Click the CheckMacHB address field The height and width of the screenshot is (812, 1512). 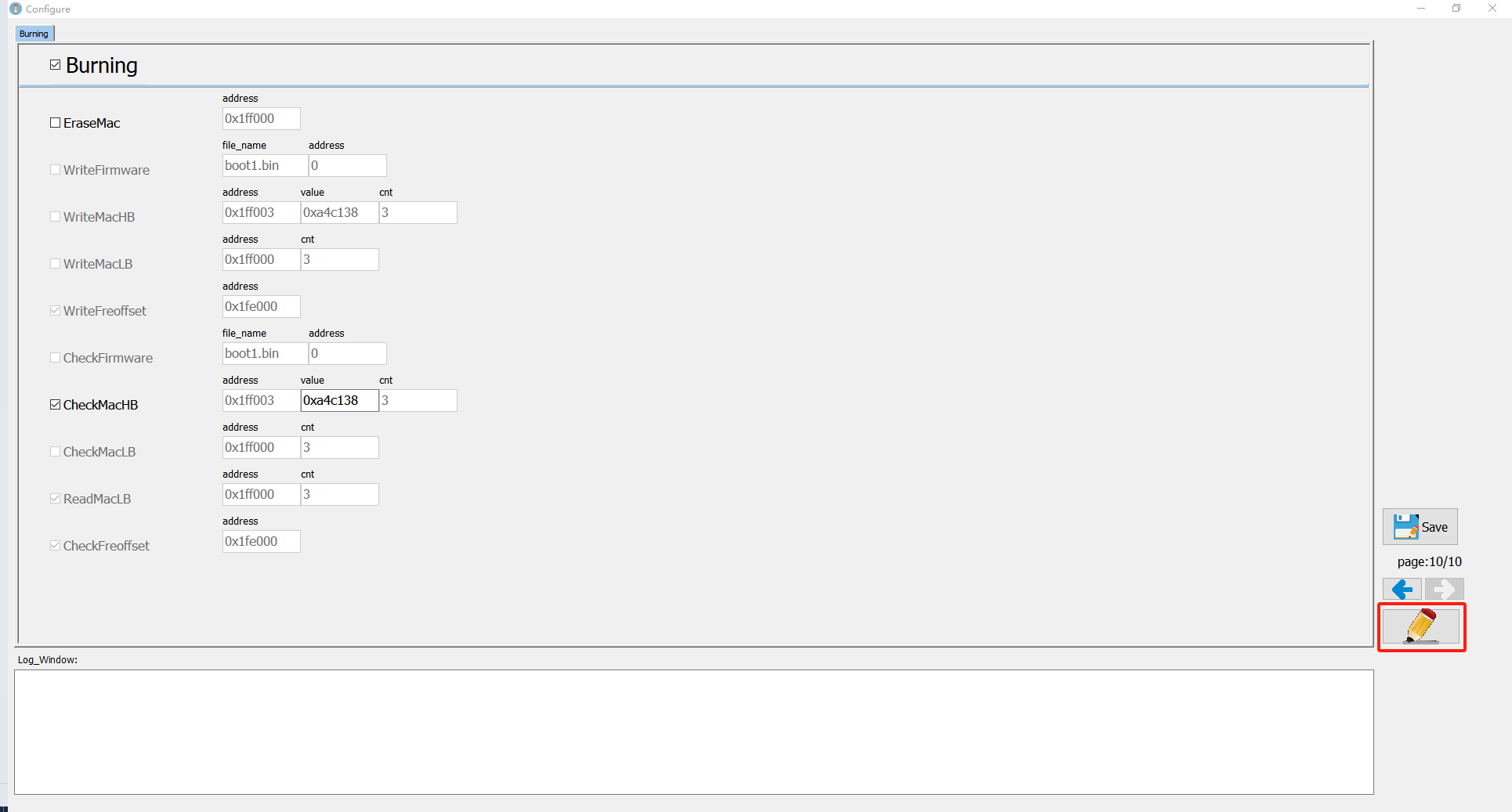pos(261,401)
